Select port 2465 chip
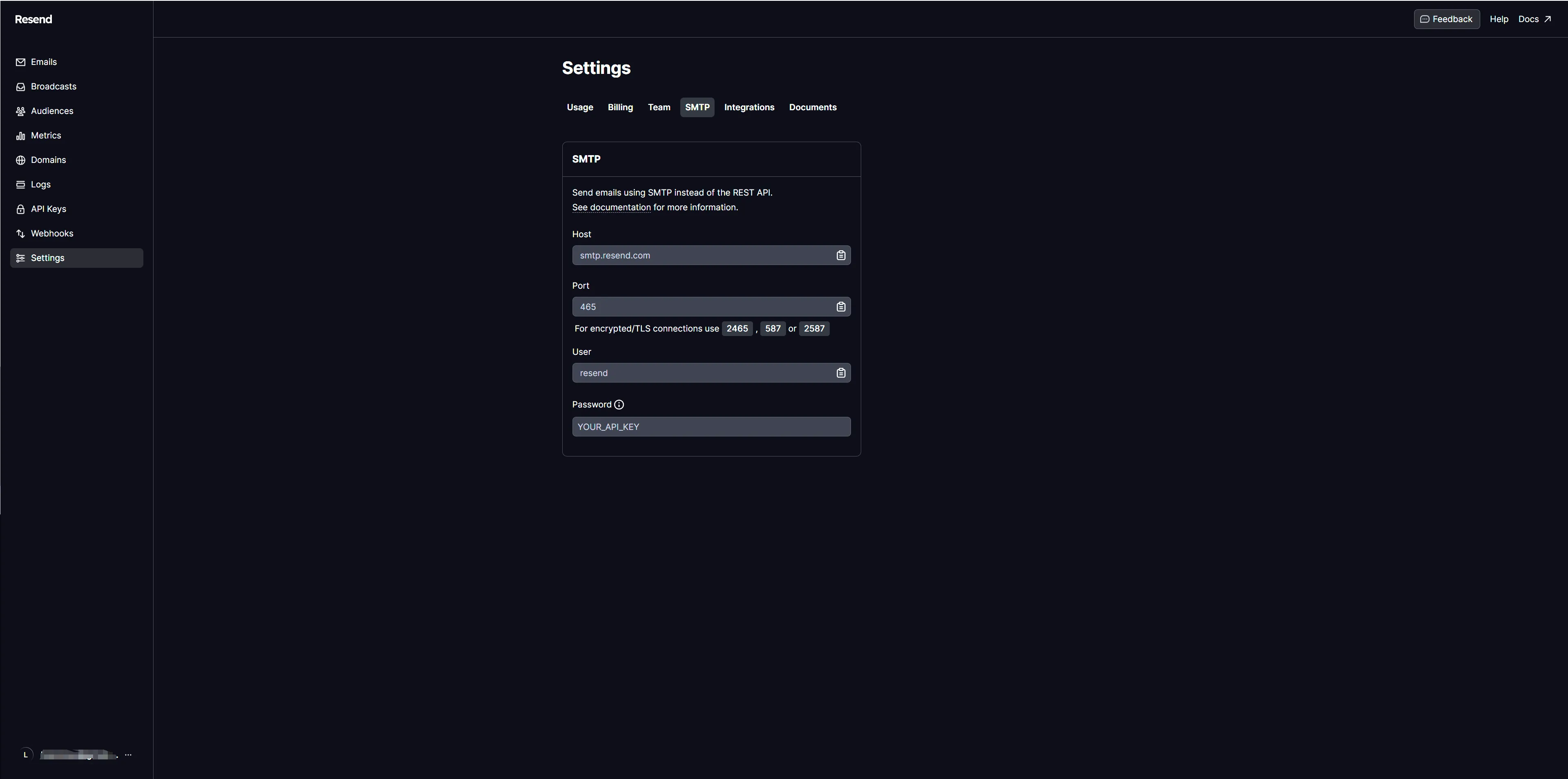The height and width of the screenshot is (779, 1568). [737, 329]
